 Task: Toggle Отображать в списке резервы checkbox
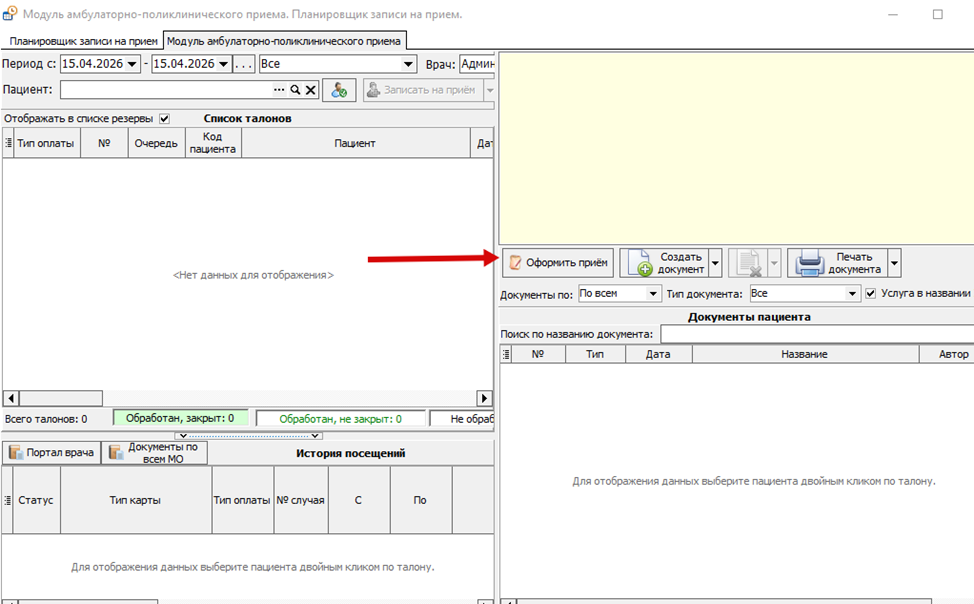click(x=164, y=118)
